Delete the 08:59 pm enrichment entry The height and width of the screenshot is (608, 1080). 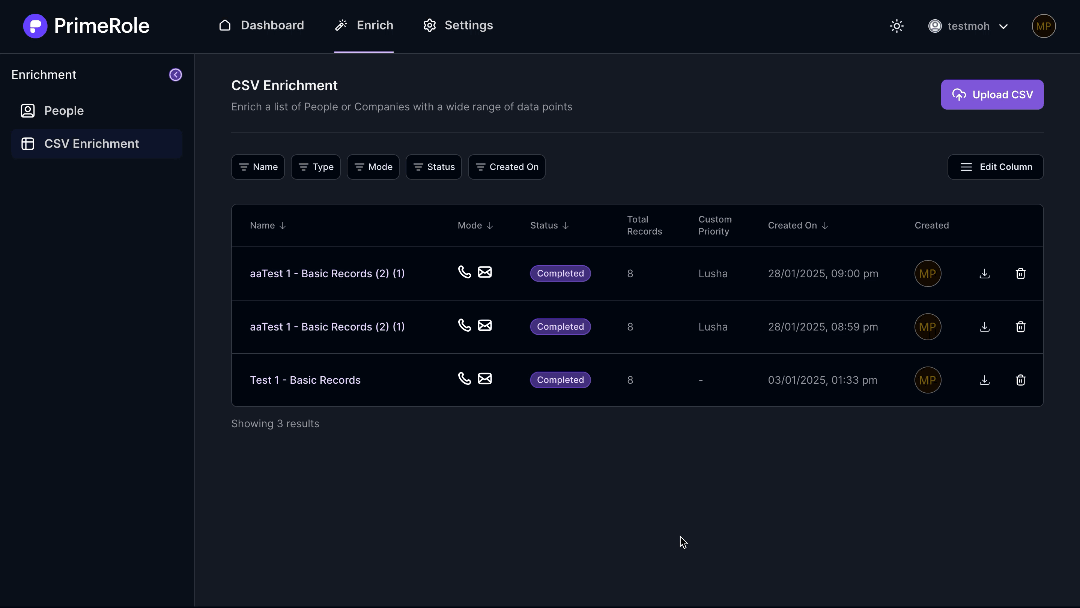(x=1021, y=327)
